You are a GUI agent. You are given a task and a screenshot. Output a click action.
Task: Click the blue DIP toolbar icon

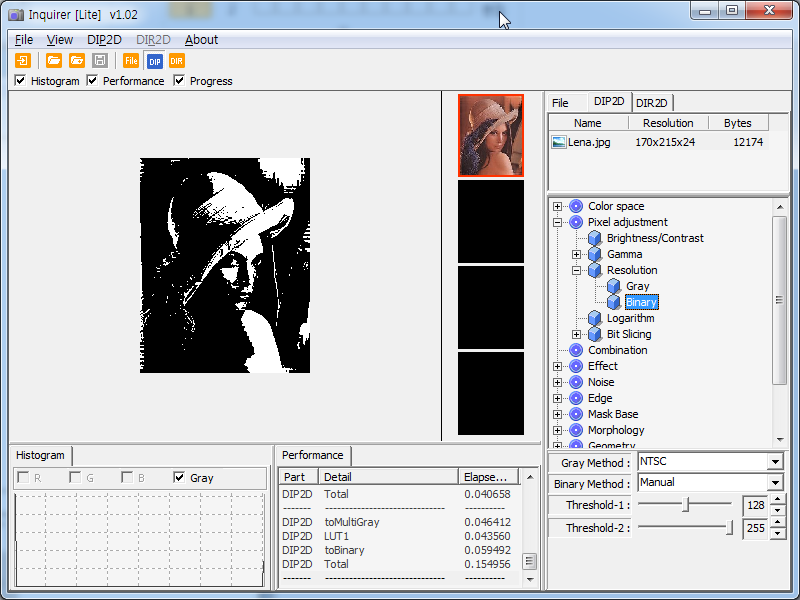click(154, 61)
